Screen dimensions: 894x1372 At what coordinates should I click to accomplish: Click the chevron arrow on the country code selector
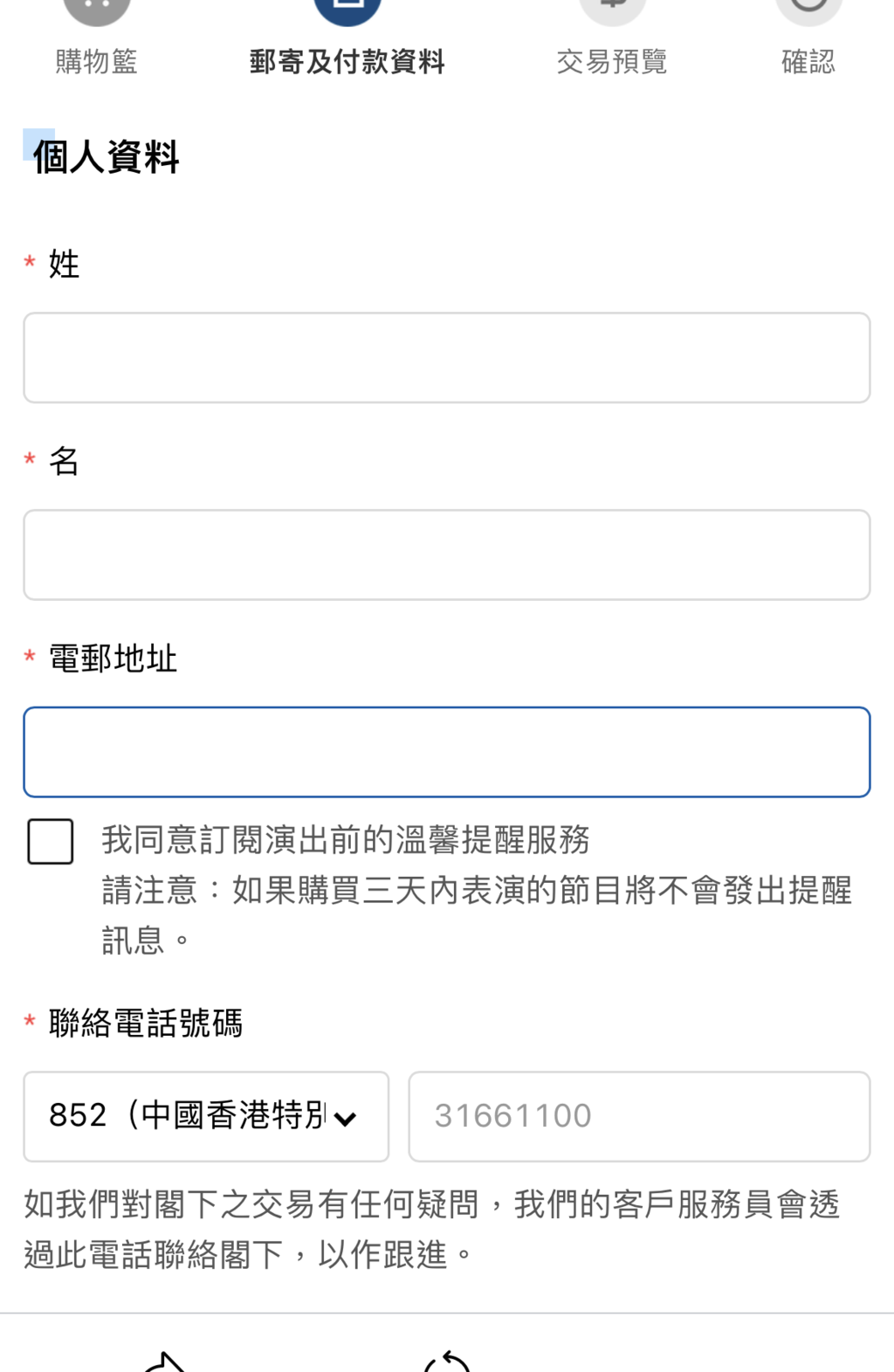click(346, 1119)
